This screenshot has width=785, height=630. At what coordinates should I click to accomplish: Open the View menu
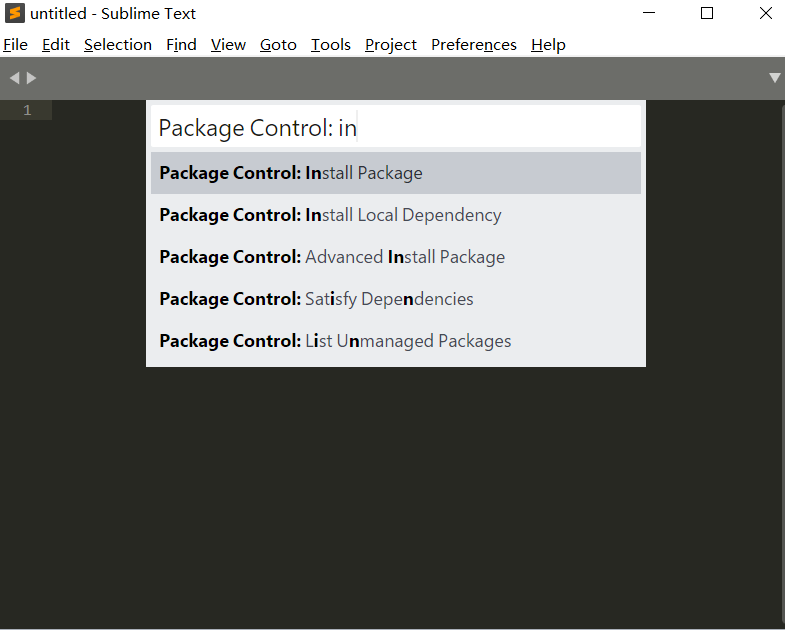(x=228, y=45)
